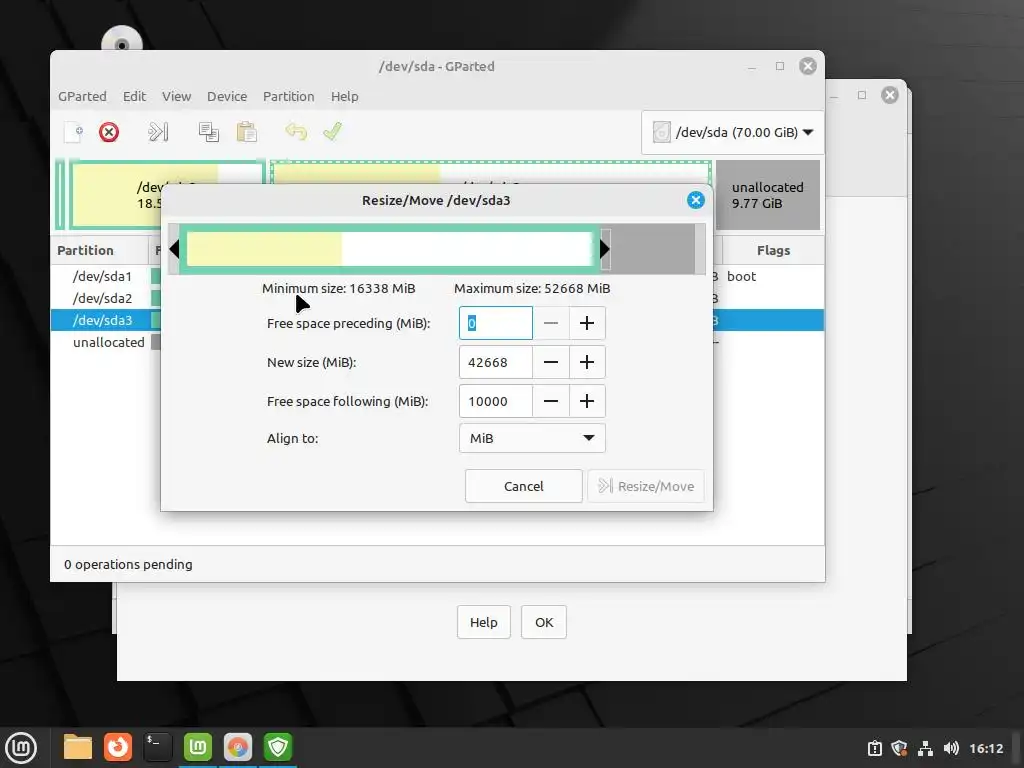
Task: Select the /dev/sda1 partition row
Action: click(103, 276)
